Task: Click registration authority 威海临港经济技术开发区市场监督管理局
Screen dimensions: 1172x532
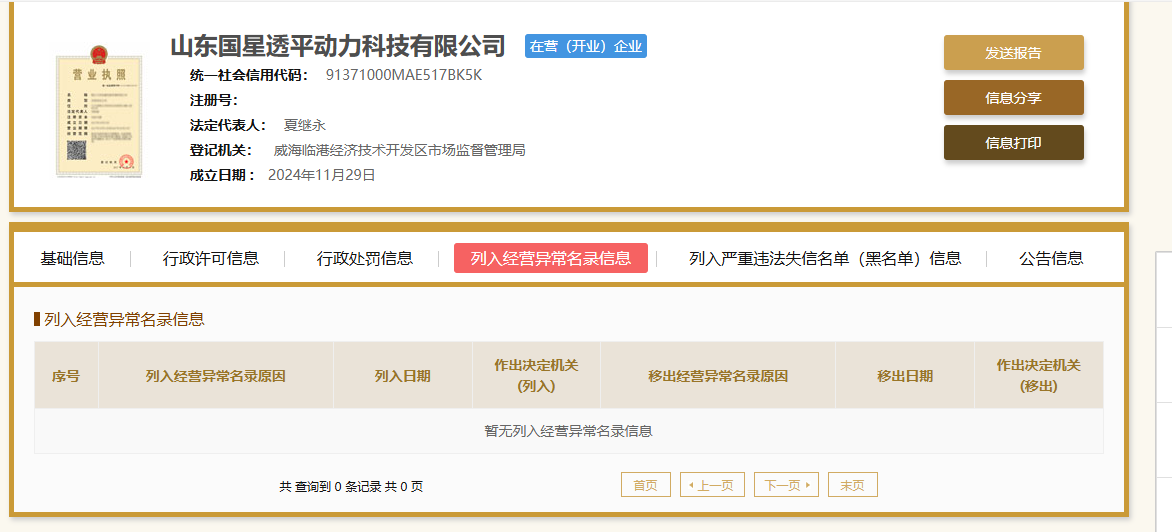Action: pyautogui.click(x=400, y=150)
